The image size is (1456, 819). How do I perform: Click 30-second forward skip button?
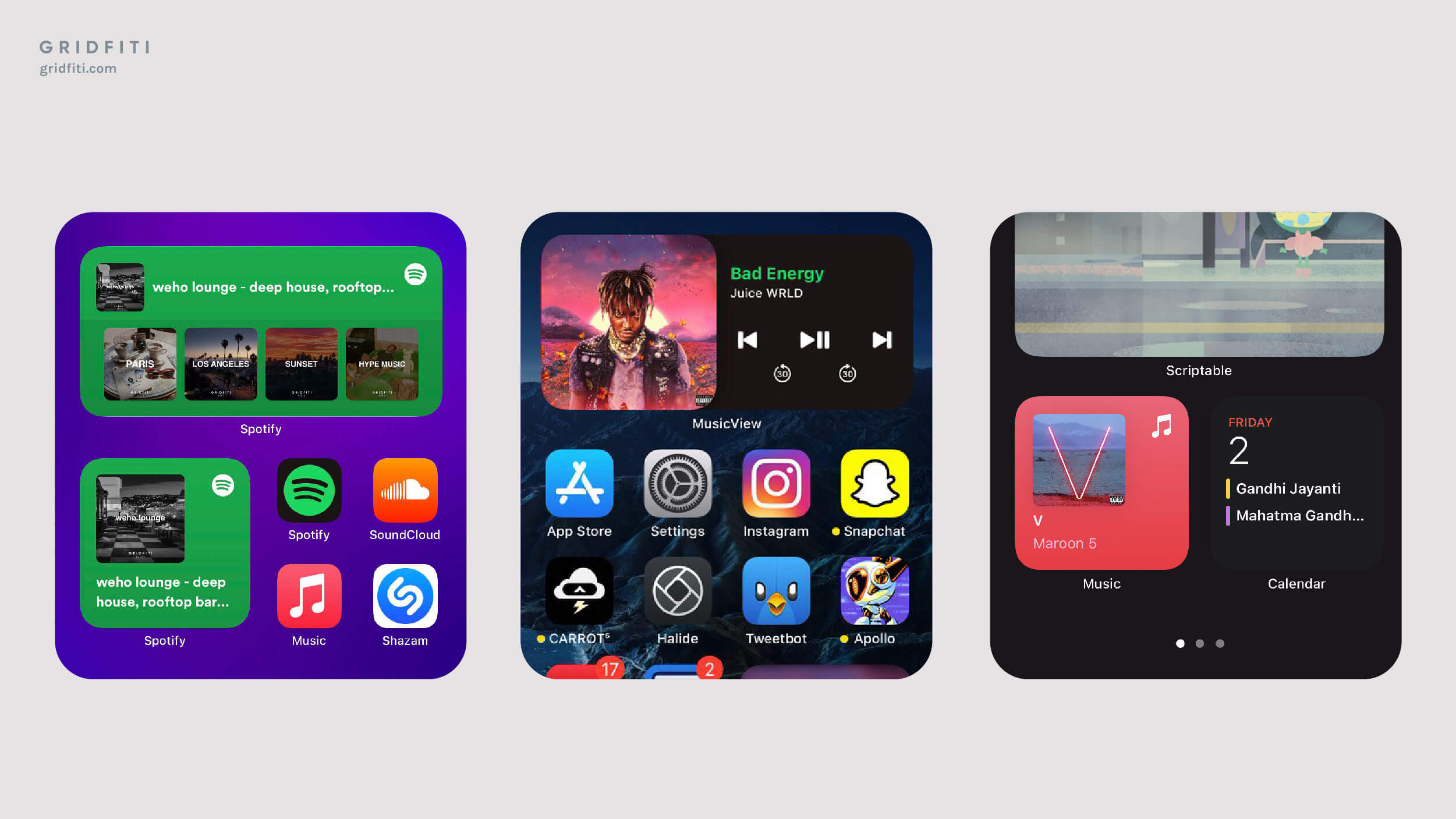coord(846,374)
